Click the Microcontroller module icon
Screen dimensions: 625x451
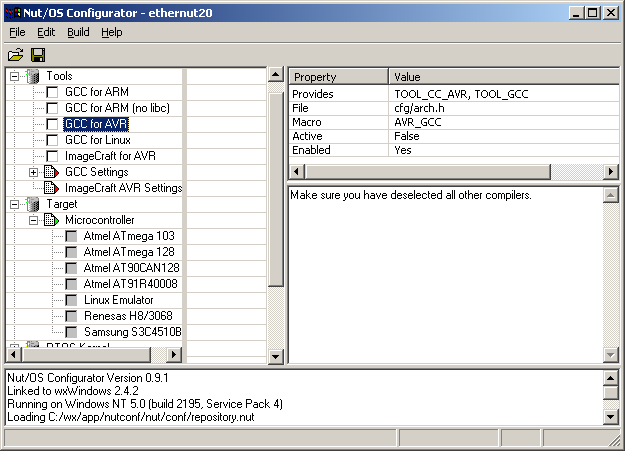click(51, 220)
